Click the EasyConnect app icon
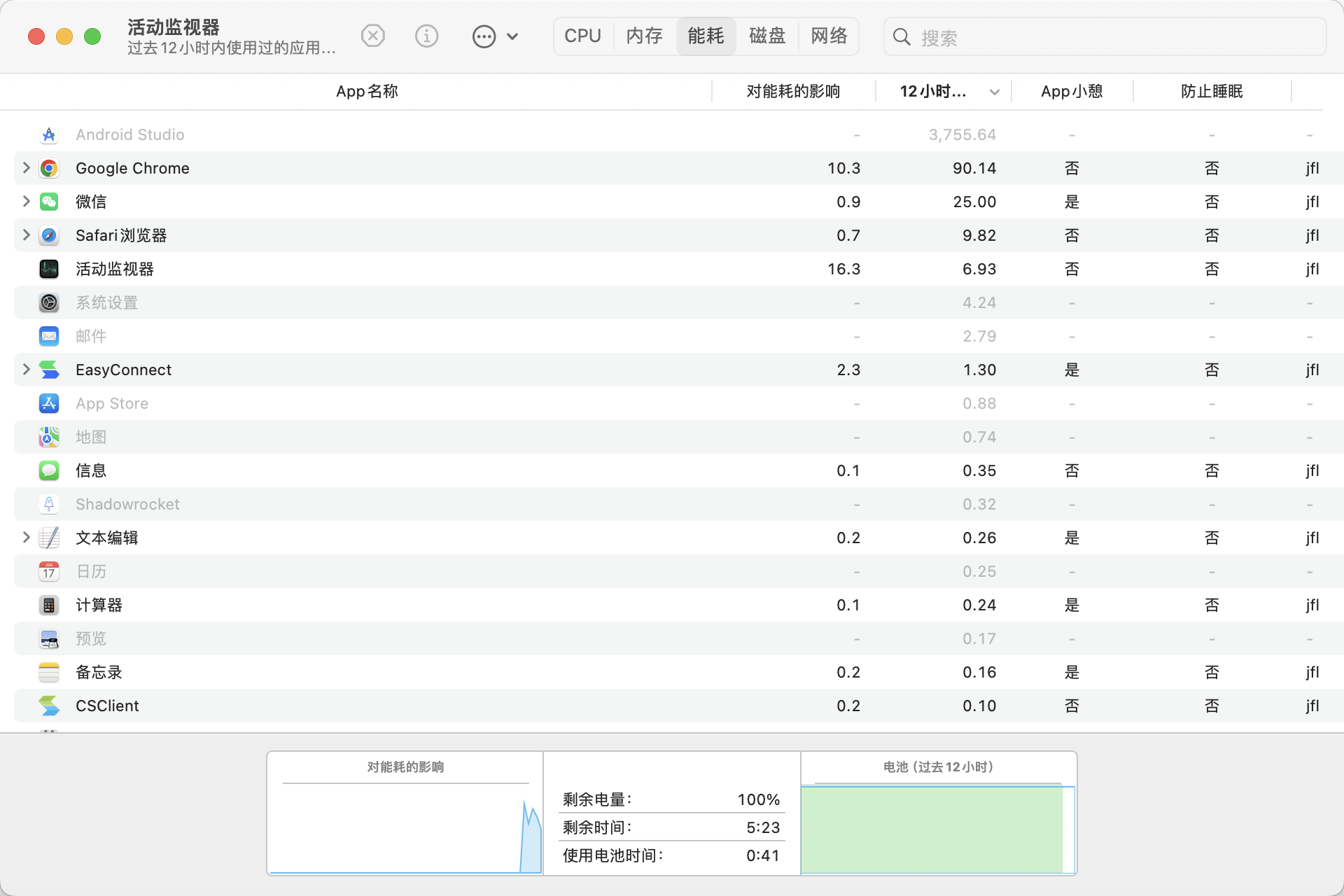1344x896 pixels. pos(49,370)
